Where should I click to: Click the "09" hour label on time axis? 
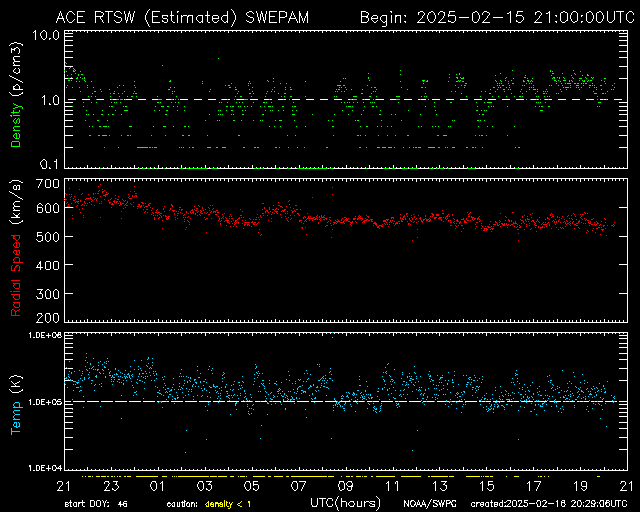345,486
